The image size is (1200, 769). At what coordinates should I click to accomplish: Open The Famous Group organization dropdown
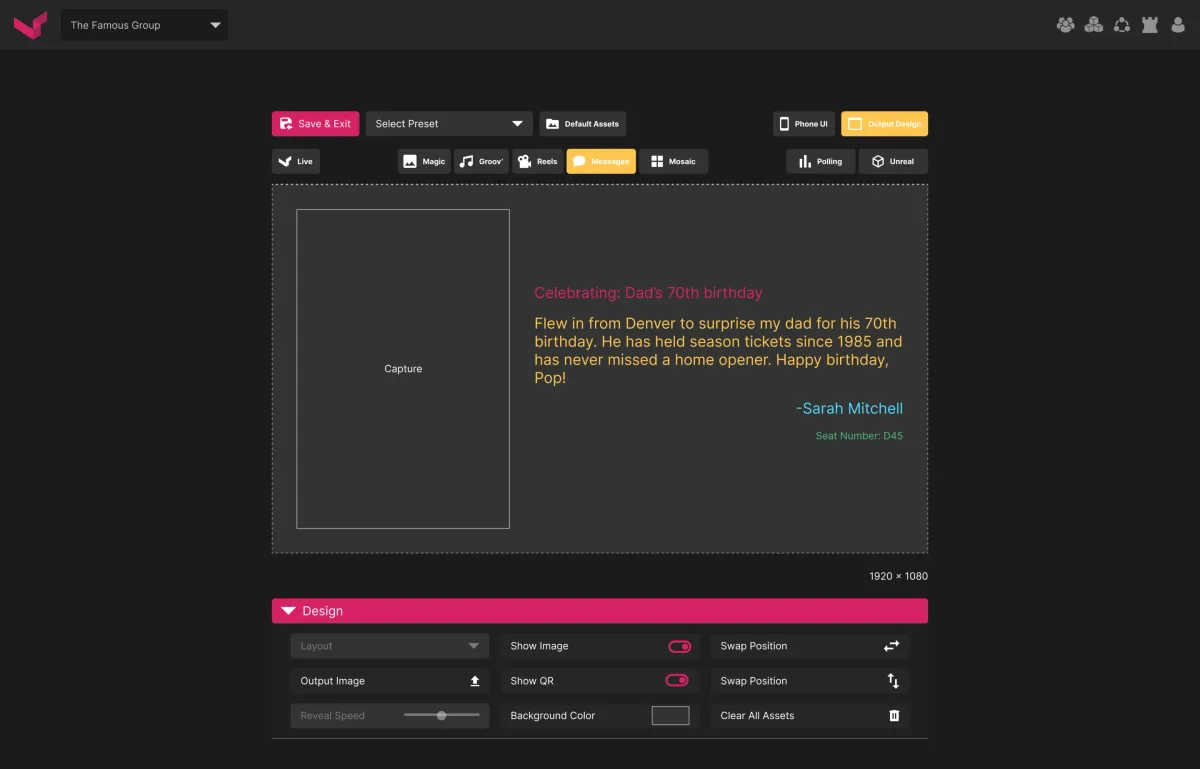point(144,25)
